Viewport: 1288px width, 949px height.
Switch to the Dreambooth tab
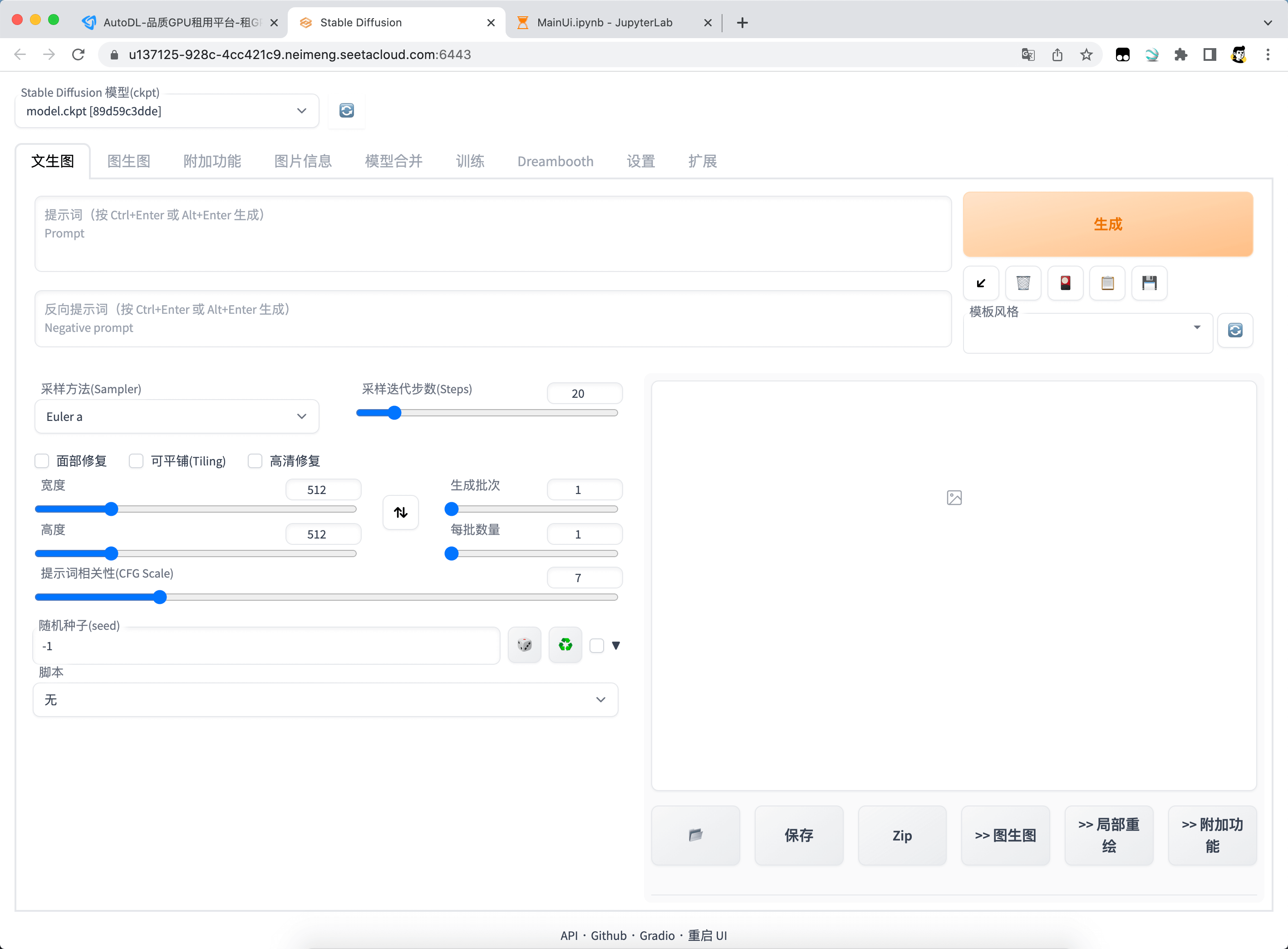[555, 162]
